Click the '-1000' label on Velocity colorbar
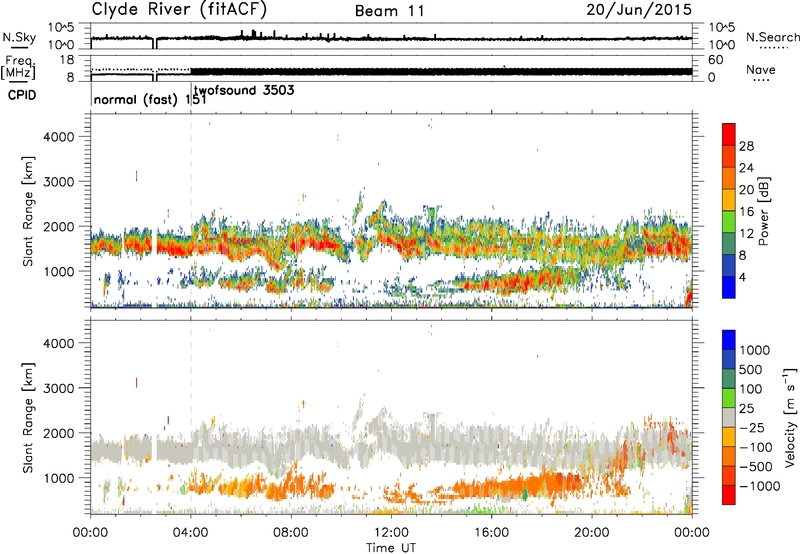The width and height of the screenshot is (800, 554). pyautogui.click(x=760, y=486)
